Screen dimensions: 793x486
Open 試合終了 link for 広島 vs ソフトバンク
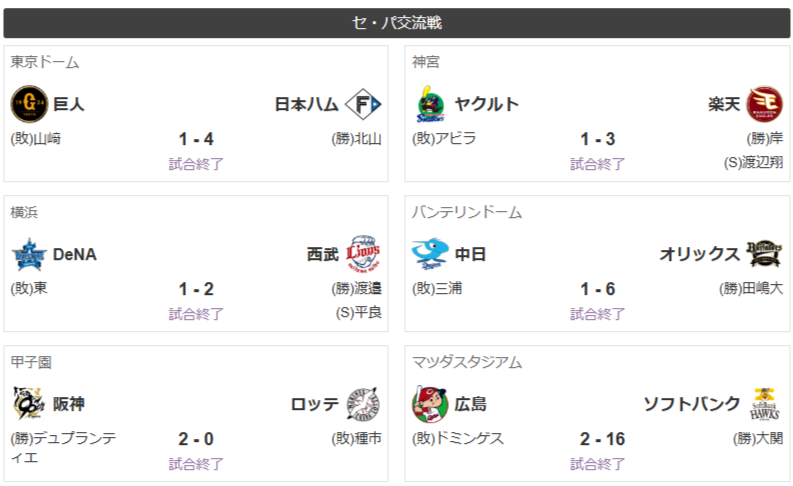597,464
